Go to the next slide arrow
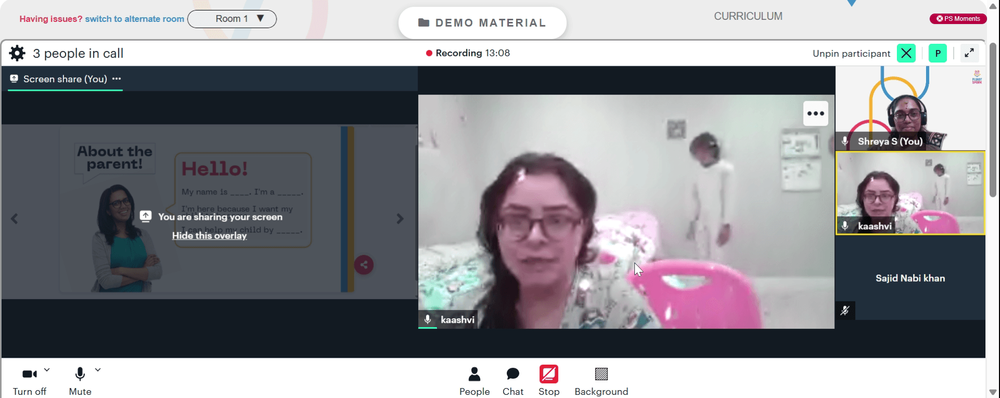 tap(400, 219)
